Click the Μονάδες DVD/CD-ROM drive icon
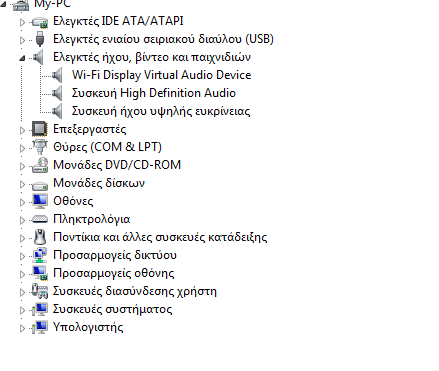 40,165
